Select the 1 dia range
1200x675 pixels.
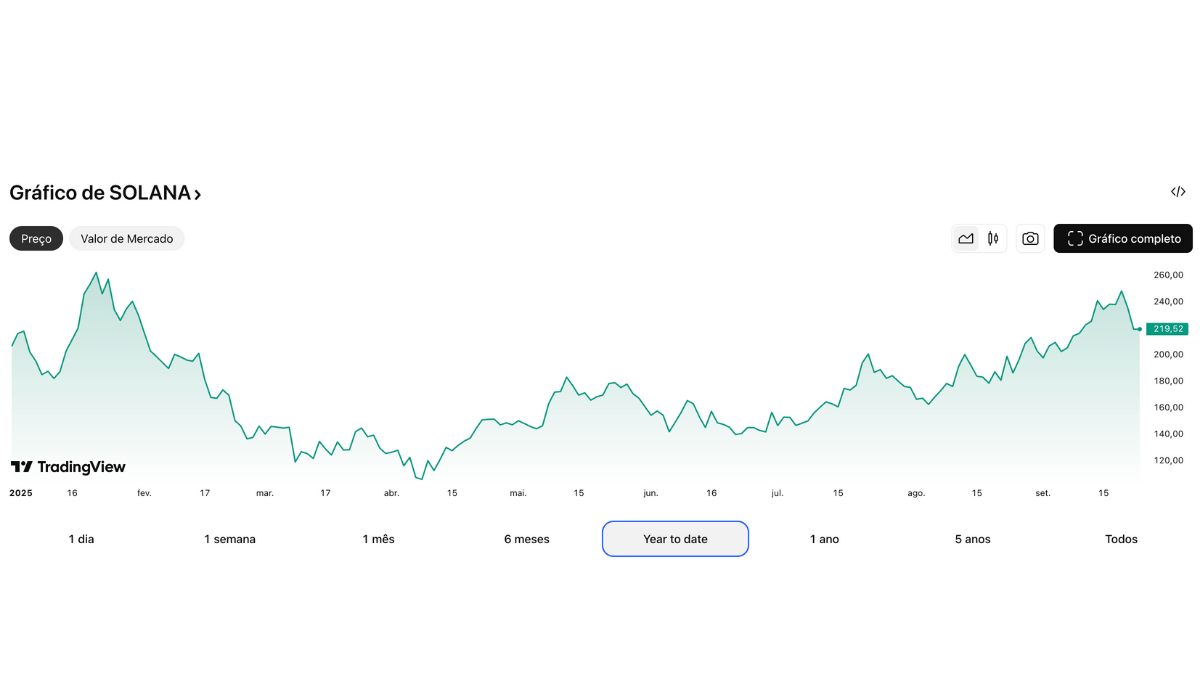81,539
